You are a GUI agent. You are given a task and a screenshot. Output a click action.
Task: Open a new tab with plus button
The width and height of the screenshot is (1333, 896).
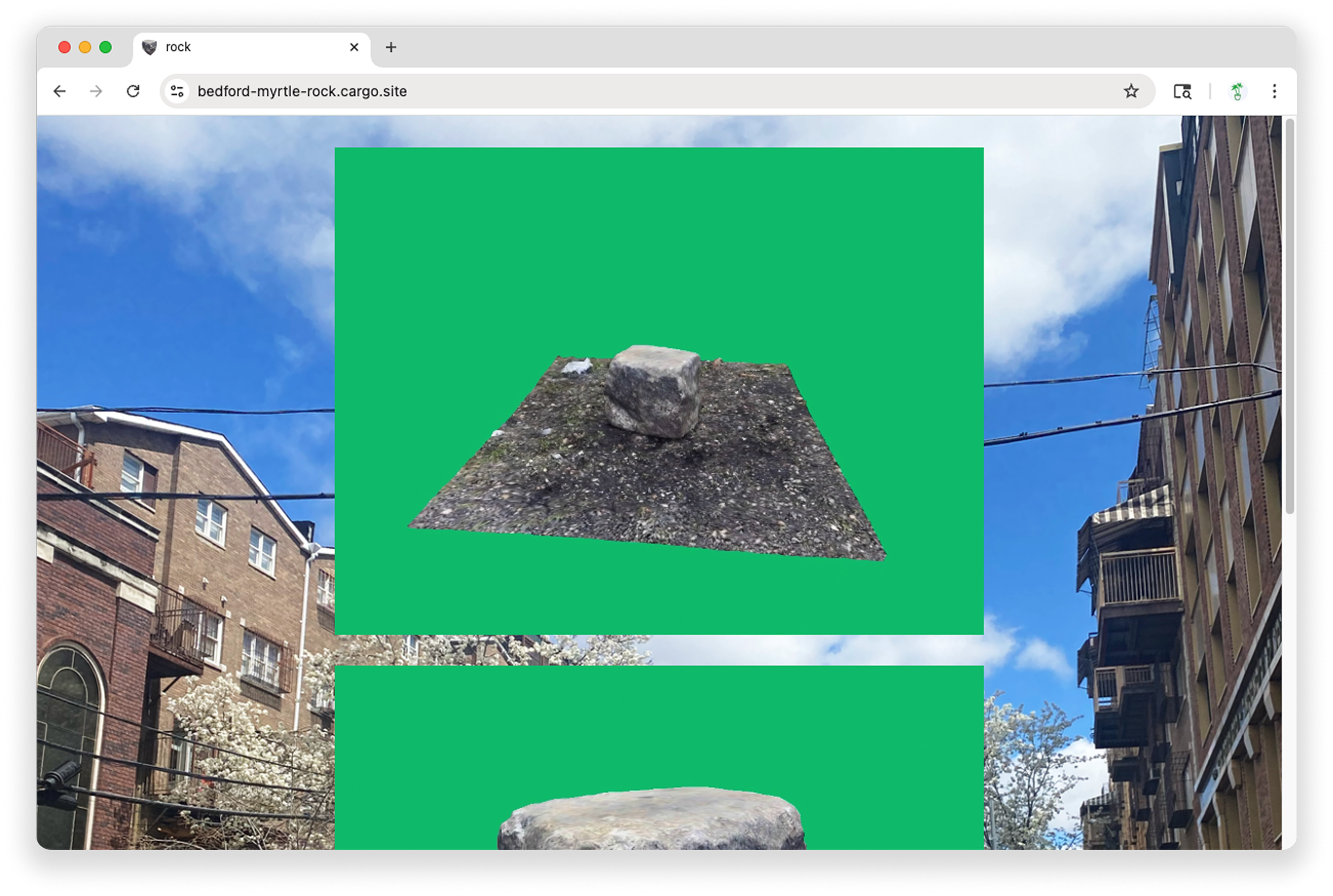pos(391,48)
